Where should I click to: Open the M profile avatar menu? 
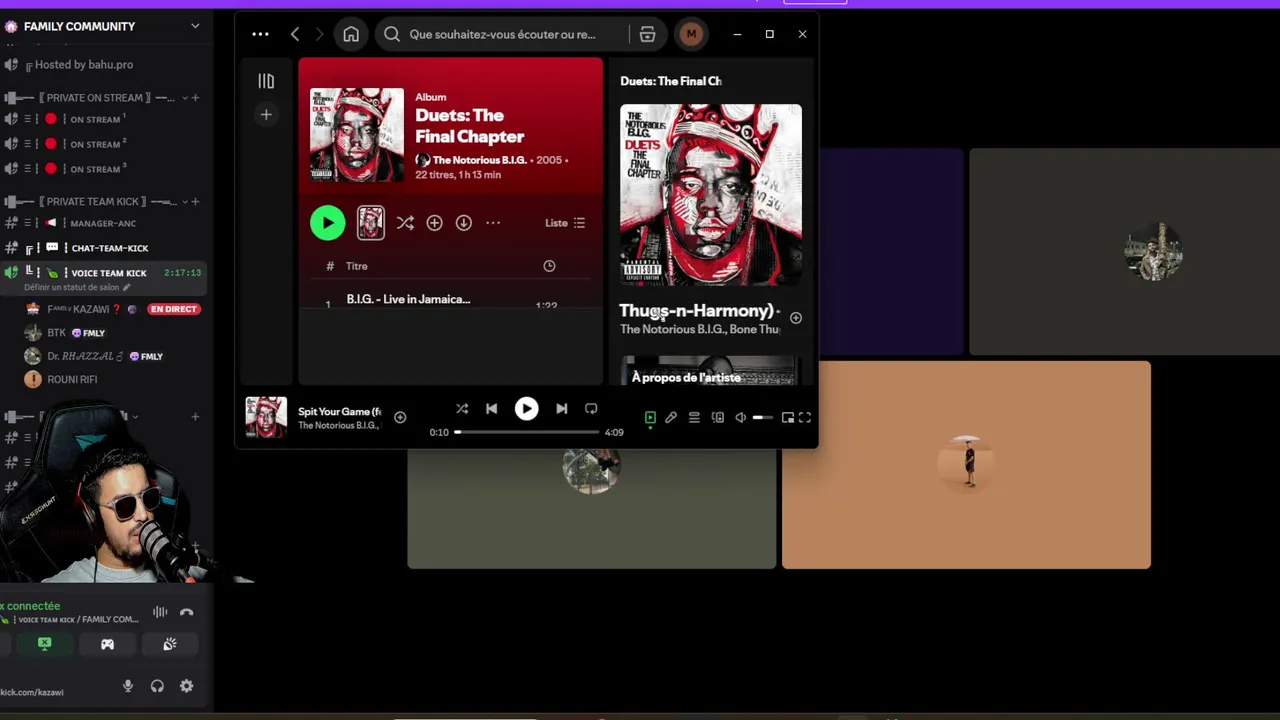click(x=691, y=34)
